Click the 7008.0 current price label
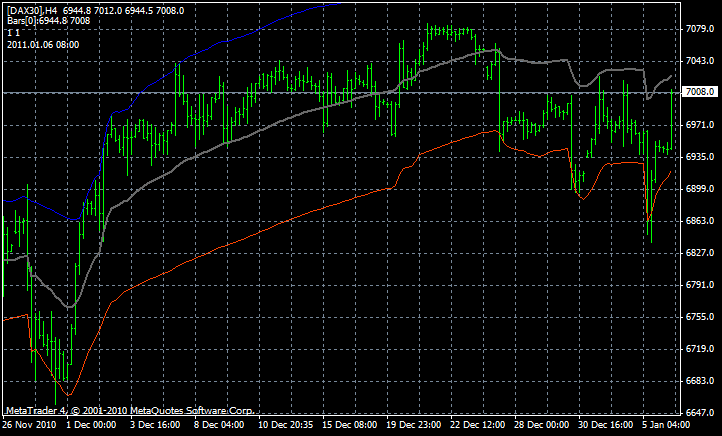Screen dimensions: 722x436 point(700,92)
